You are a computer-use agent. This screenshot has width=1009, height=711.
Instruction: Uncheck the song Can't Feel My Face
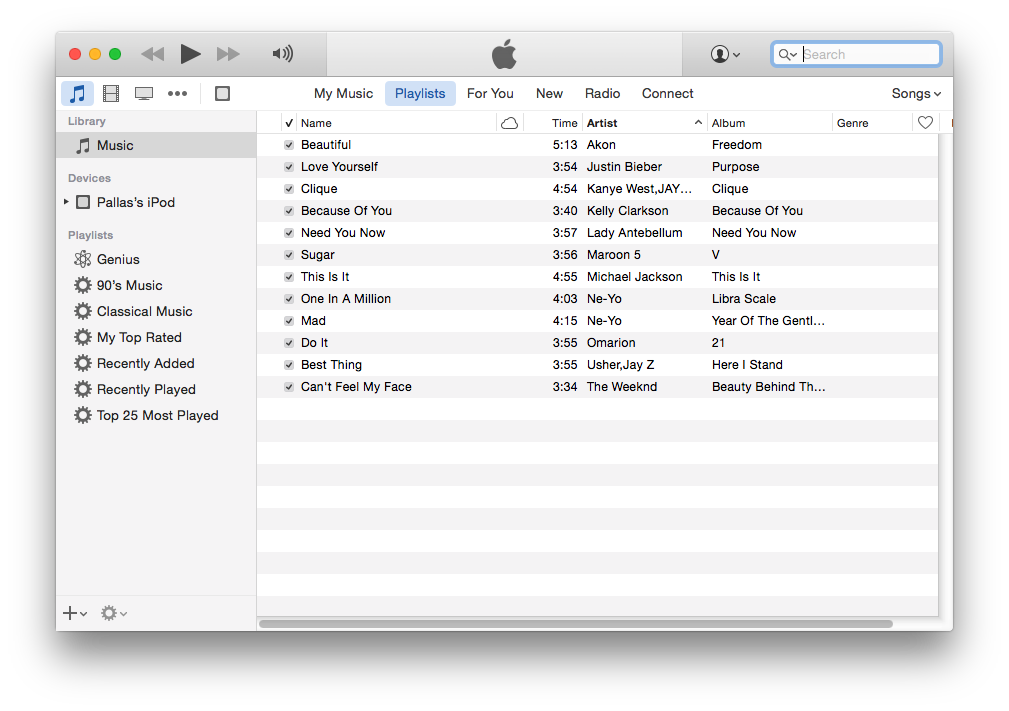coord(289,387)
